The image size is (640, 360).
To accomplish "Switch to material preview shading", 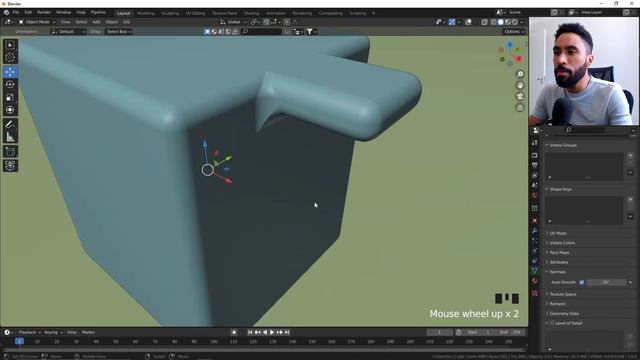I will (x=508, y=22).
